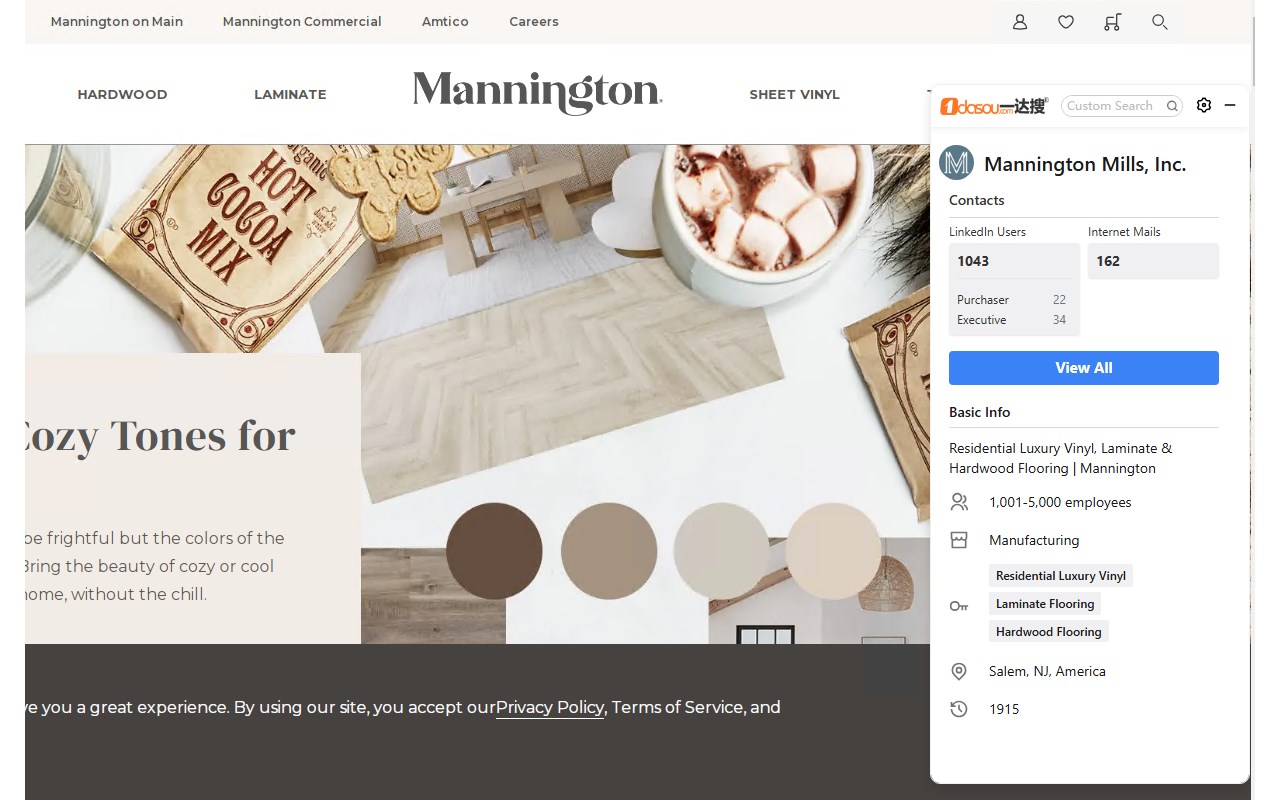
Task: Click the site search magnifier icon
Action: click(x=1160, y=22)
